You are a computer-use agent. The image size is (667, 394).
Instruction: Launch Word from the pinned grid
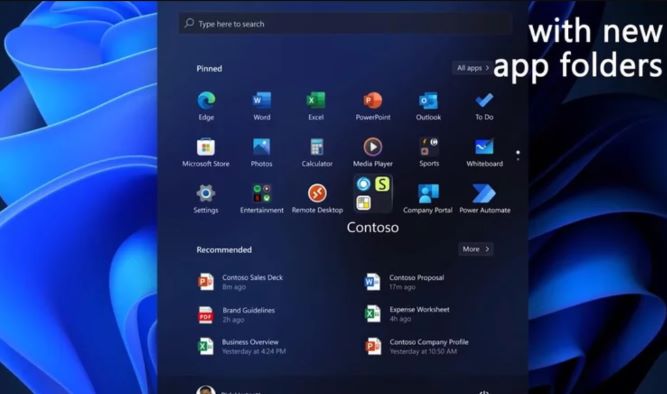[x=262, y=106]
